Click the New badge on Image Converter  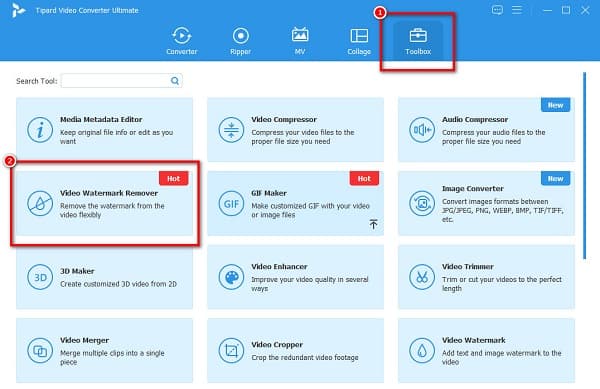pos(555,178)
